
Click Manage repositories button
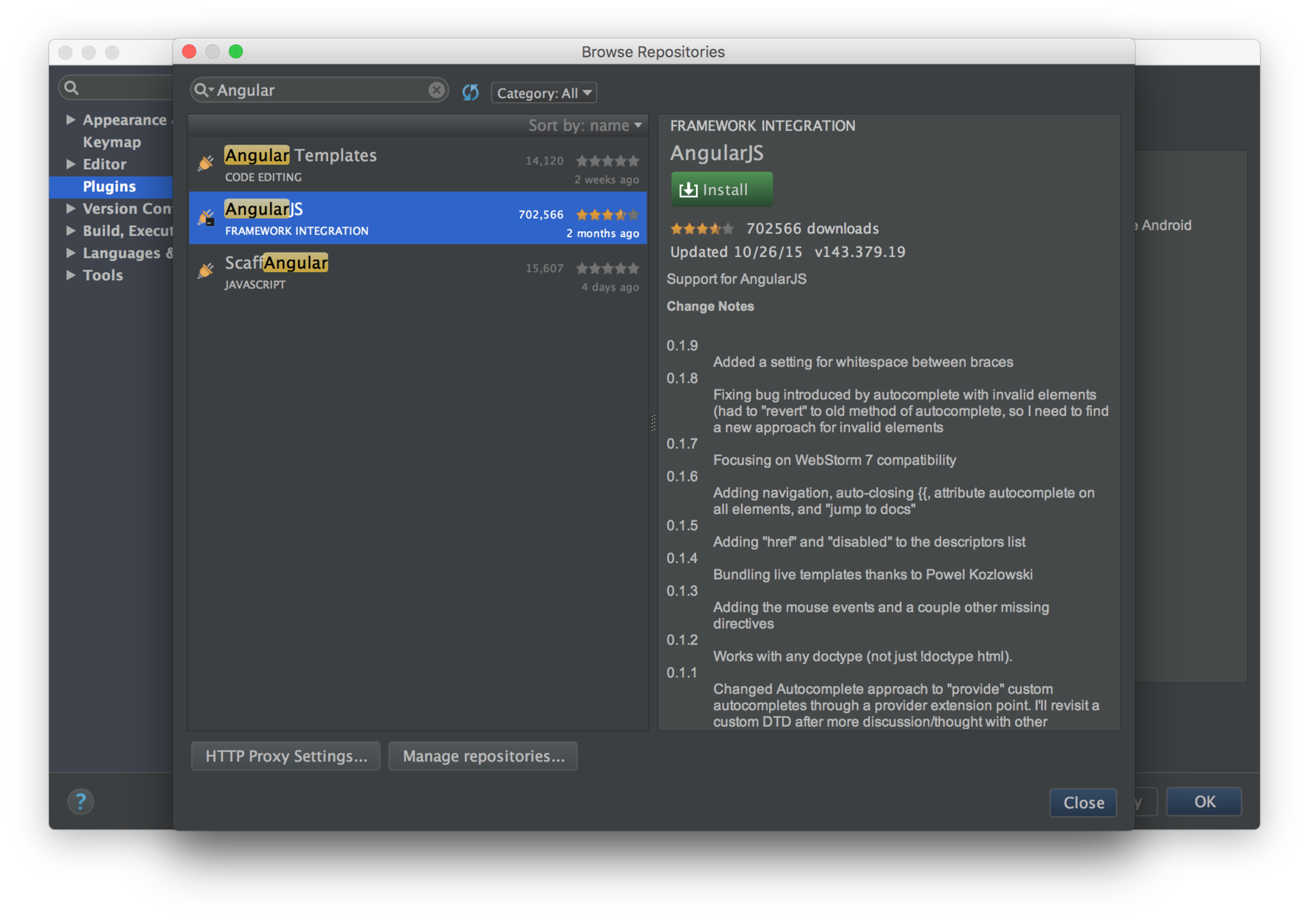click(x=483, y=756)
